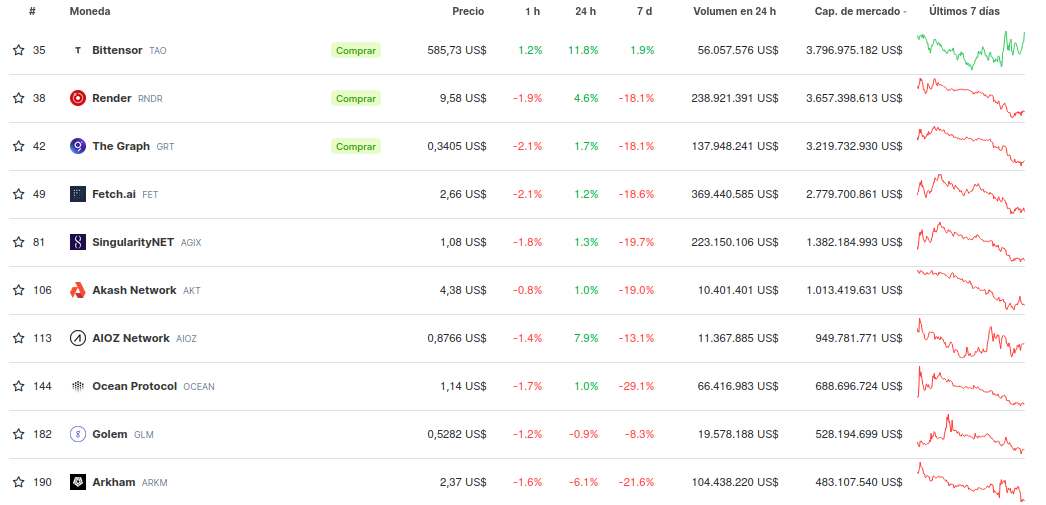
Task: Click the AGIX ticker symbol
Action: tap(191, 243)
